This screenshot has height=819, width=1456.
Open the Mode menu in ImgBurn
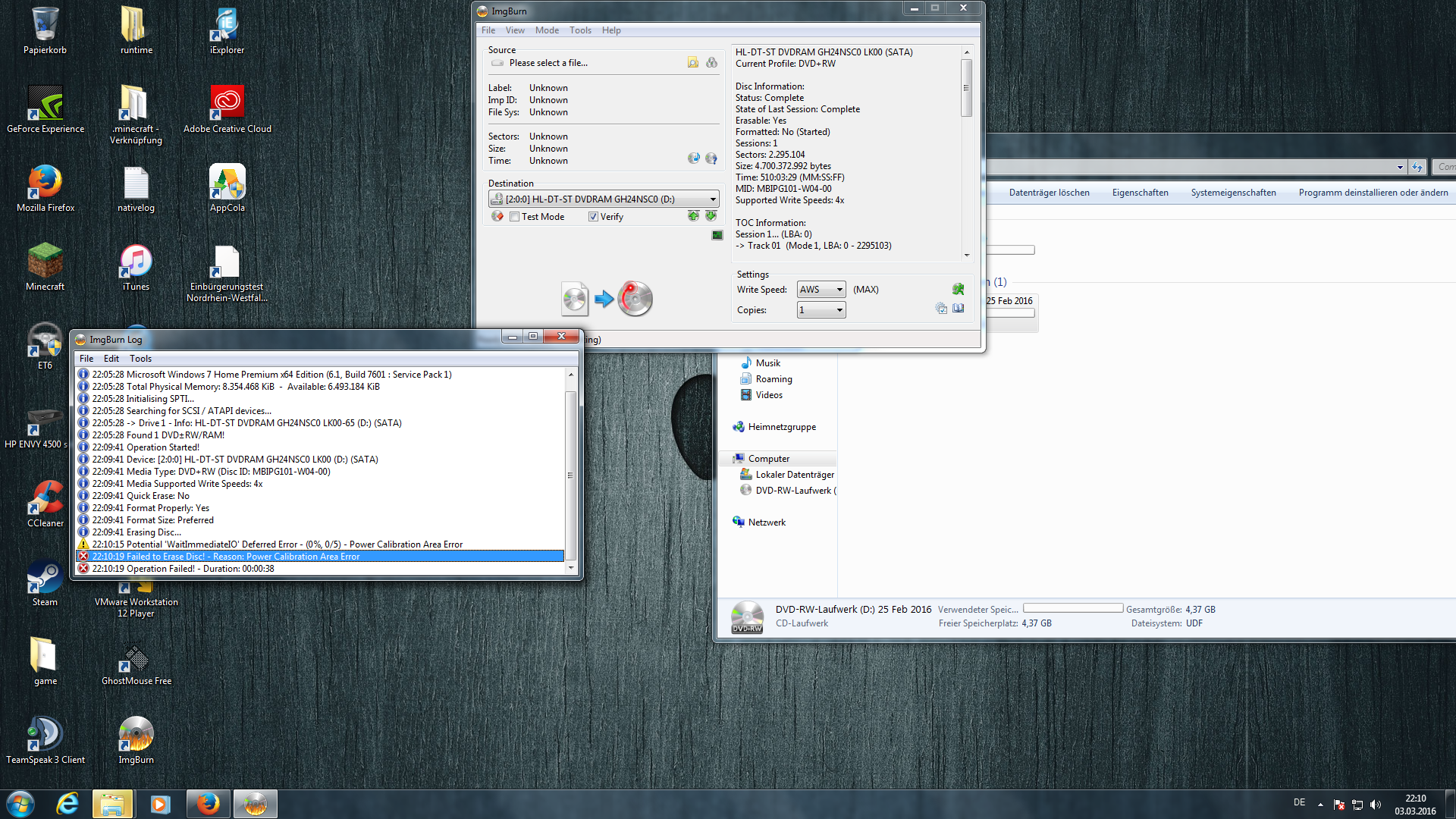[546, 30]
